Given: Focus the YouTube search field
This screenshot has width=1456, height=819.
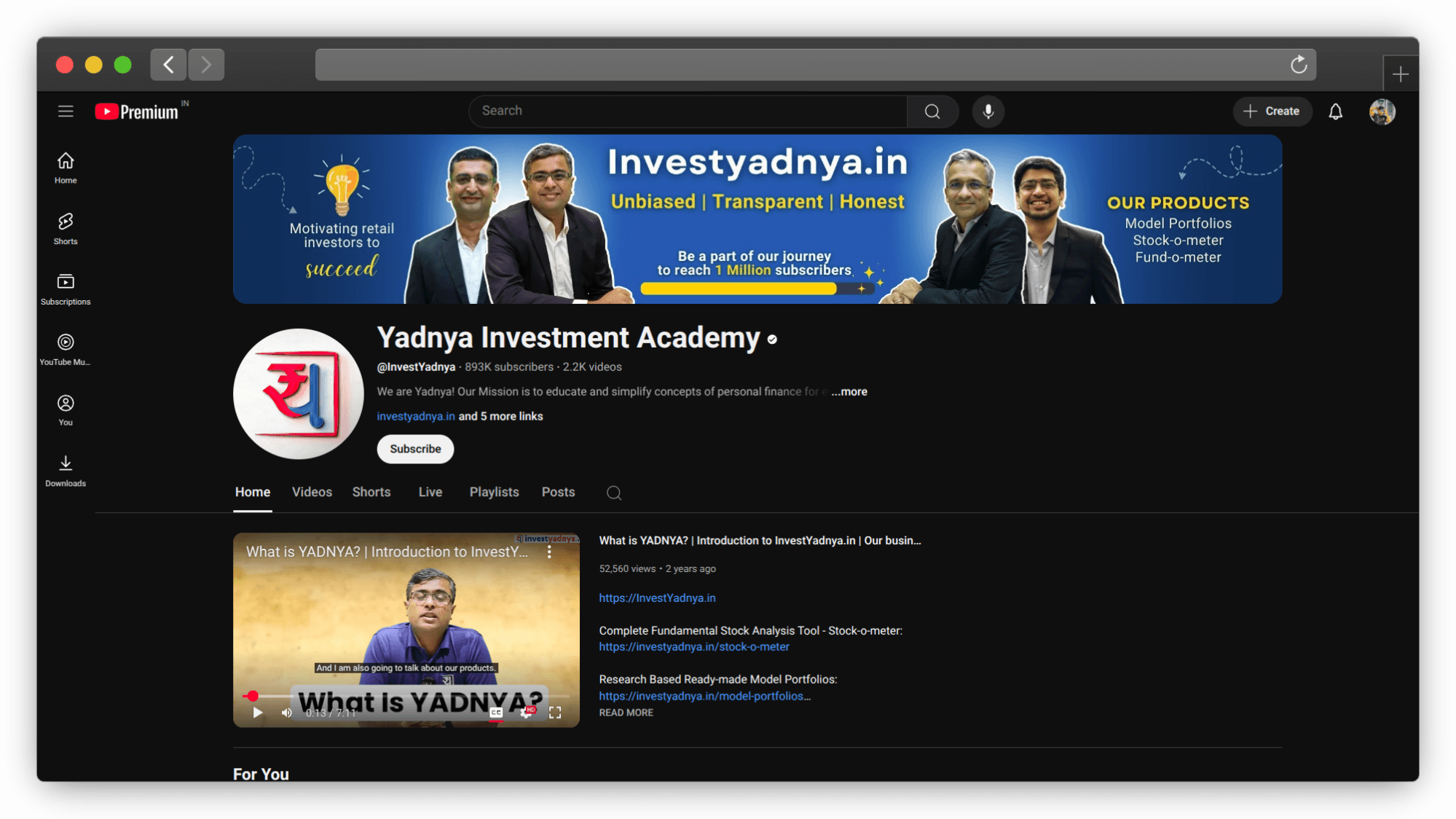Looking at the screenshot, I should tap(688, 111).
